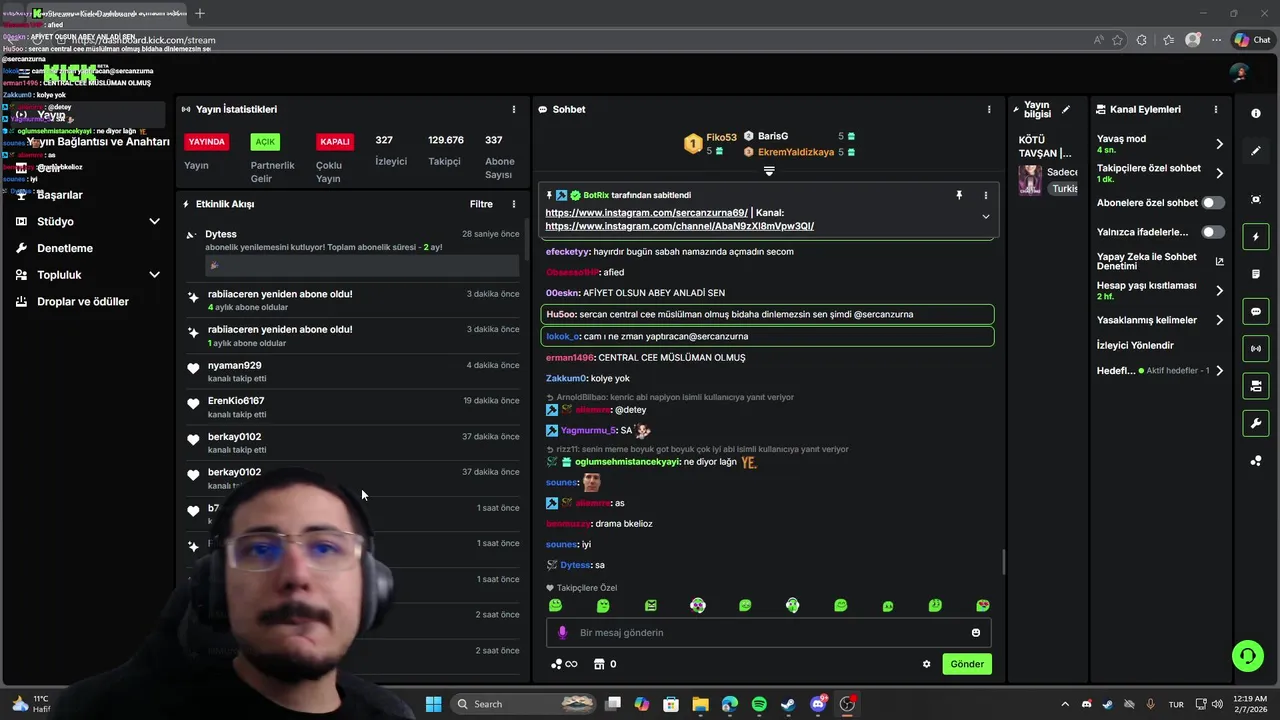Click the chat message input field

[x=768, y=632]
